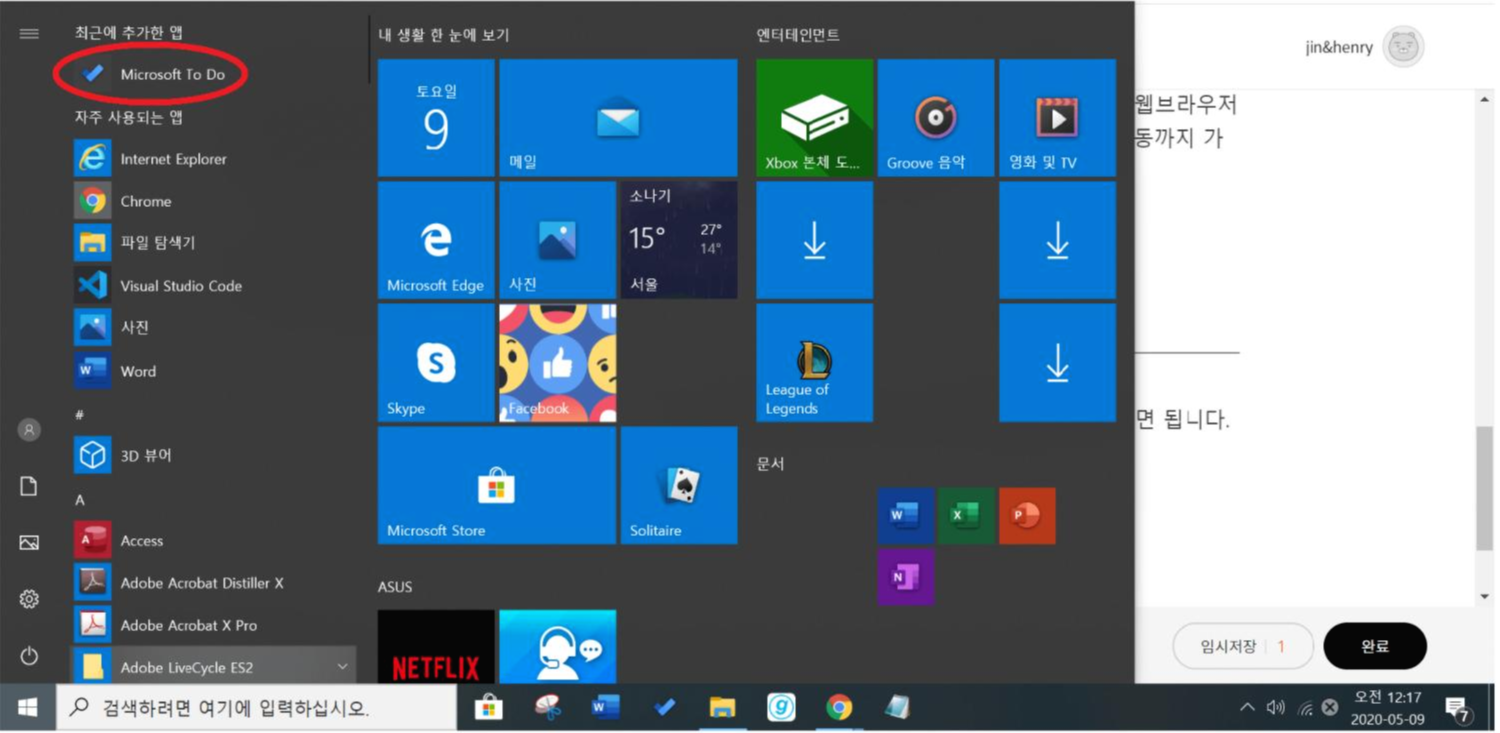Open File Explorer from the taskbar
Image resolution: width=1500 pixels, height=733 pixels.
[x=722, y=708]
